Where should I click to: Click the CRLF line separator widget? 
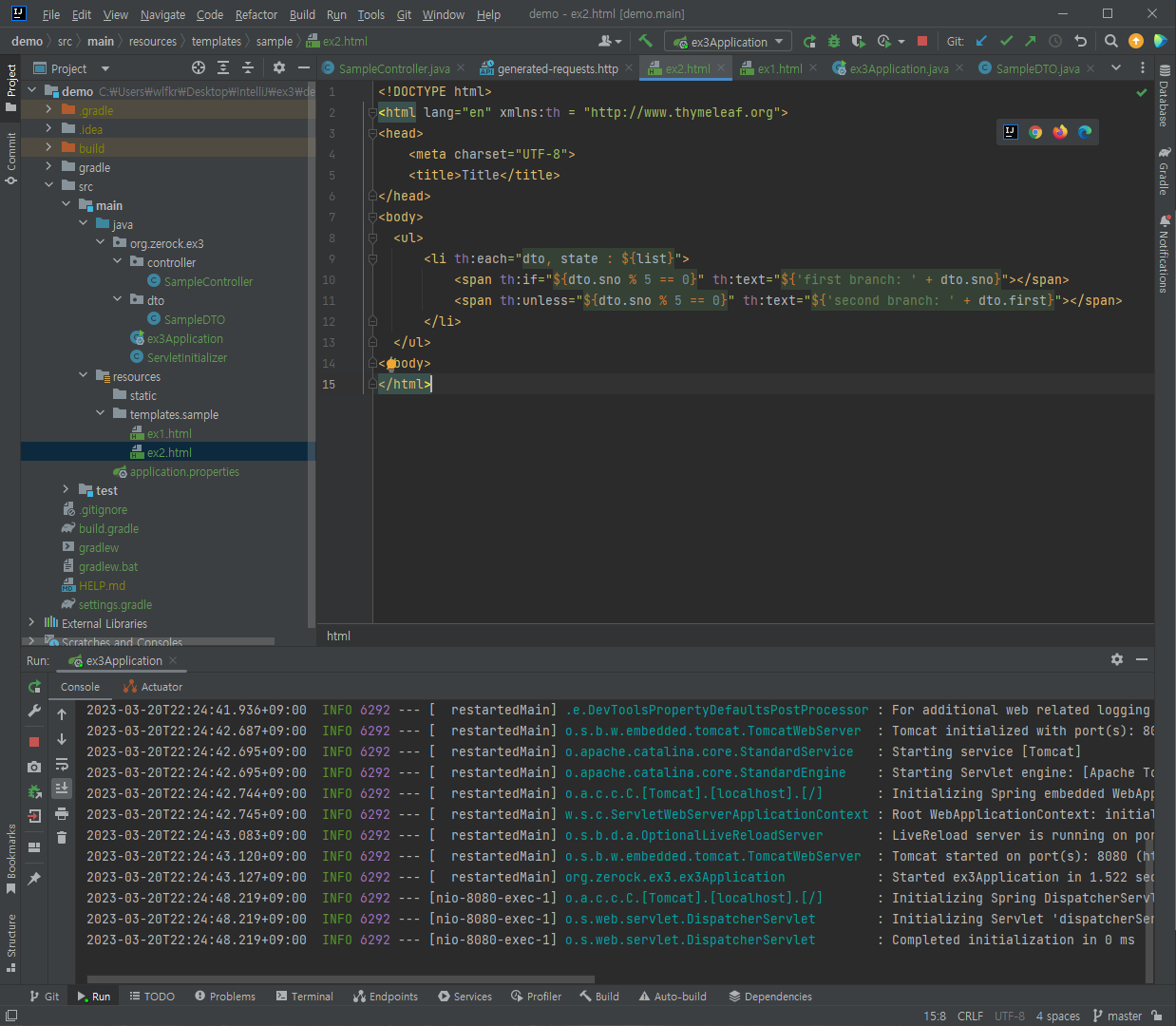[970, 1016]
